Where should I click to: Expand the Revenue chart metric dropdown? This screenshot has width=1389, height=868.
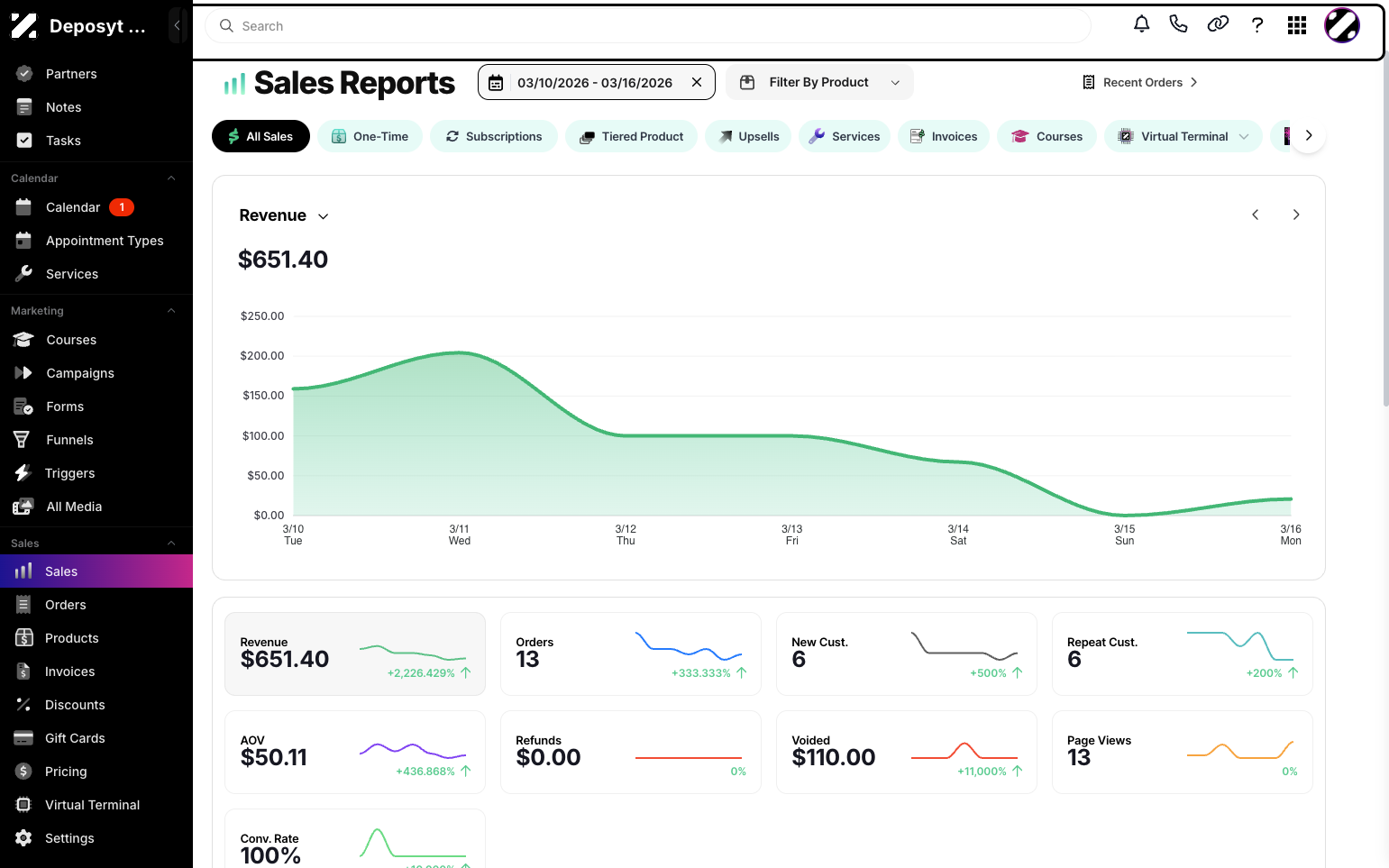284,215
